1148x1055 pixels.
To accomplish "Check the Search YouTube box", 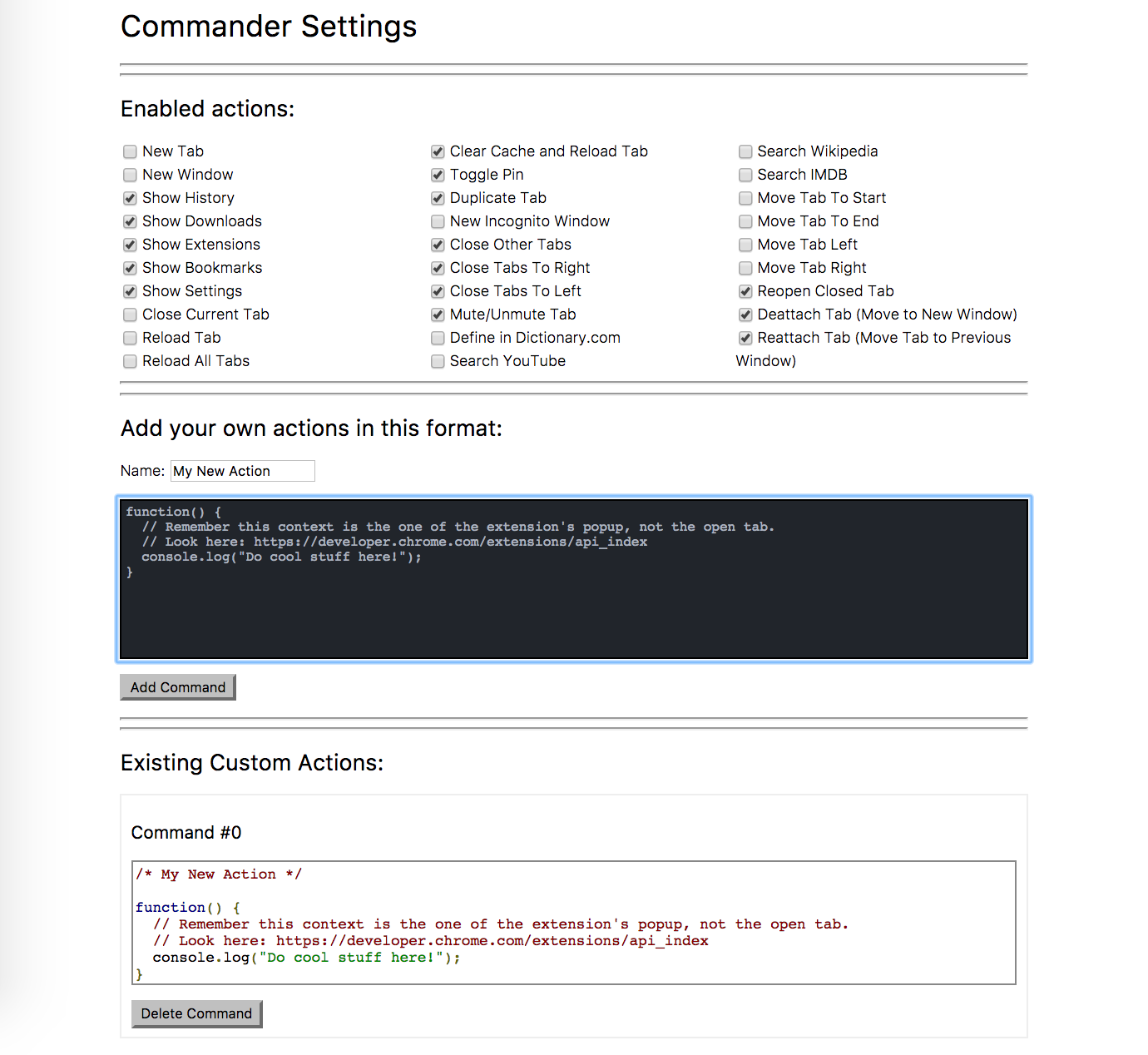I will (x=438, y=361).
